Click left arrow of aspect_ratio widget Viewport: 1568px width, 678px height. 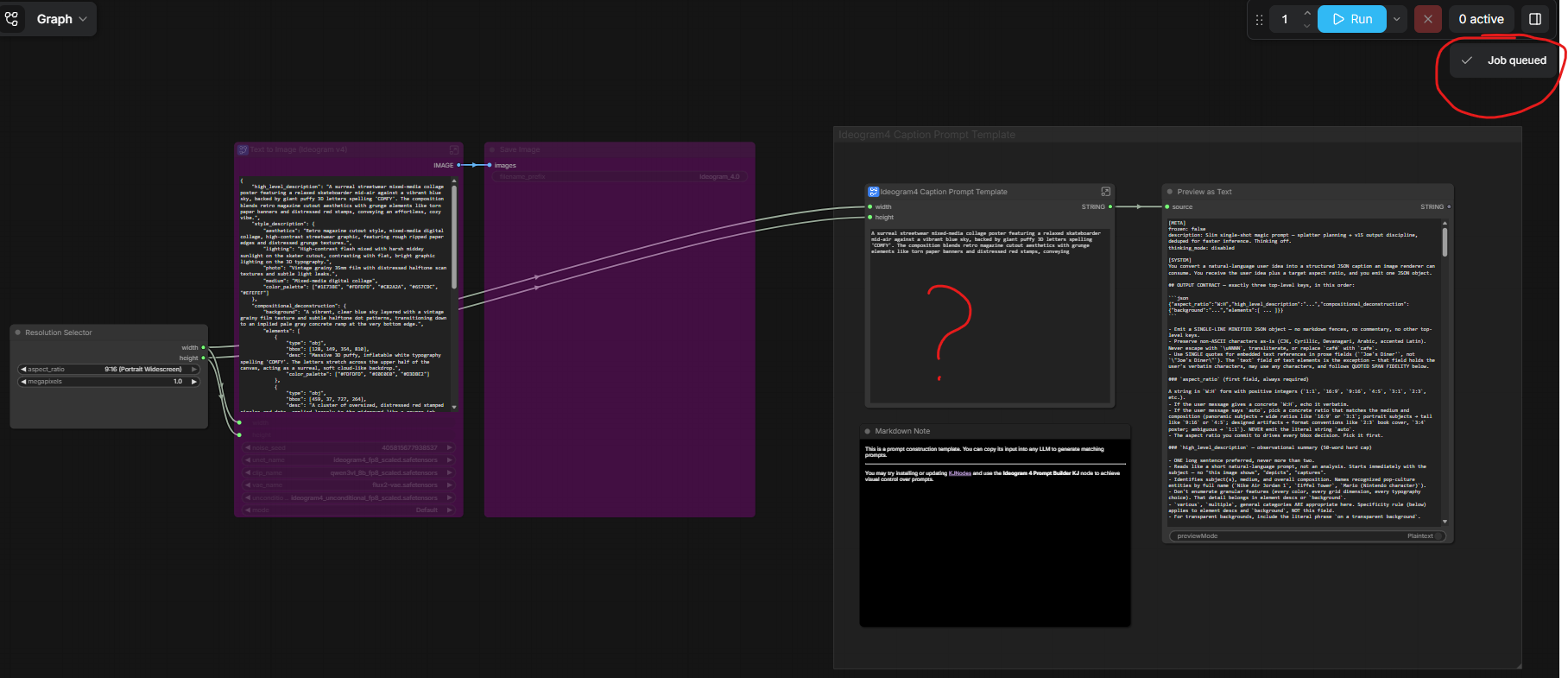coord(22,369)
